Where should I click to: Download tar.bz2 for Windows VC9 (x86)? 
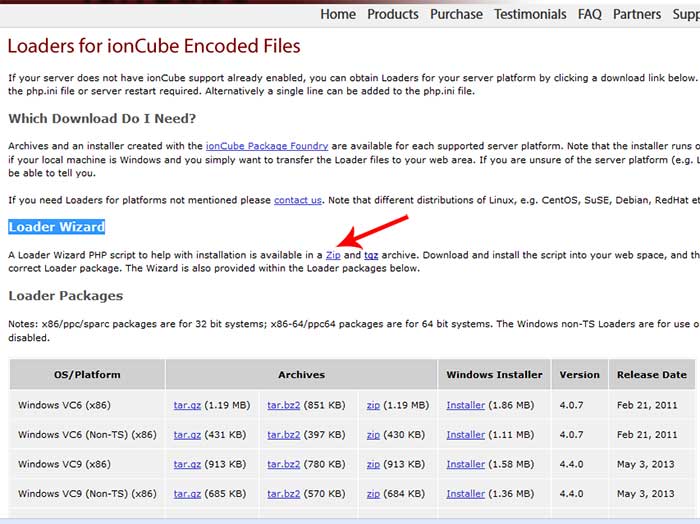tap(283, 464)
